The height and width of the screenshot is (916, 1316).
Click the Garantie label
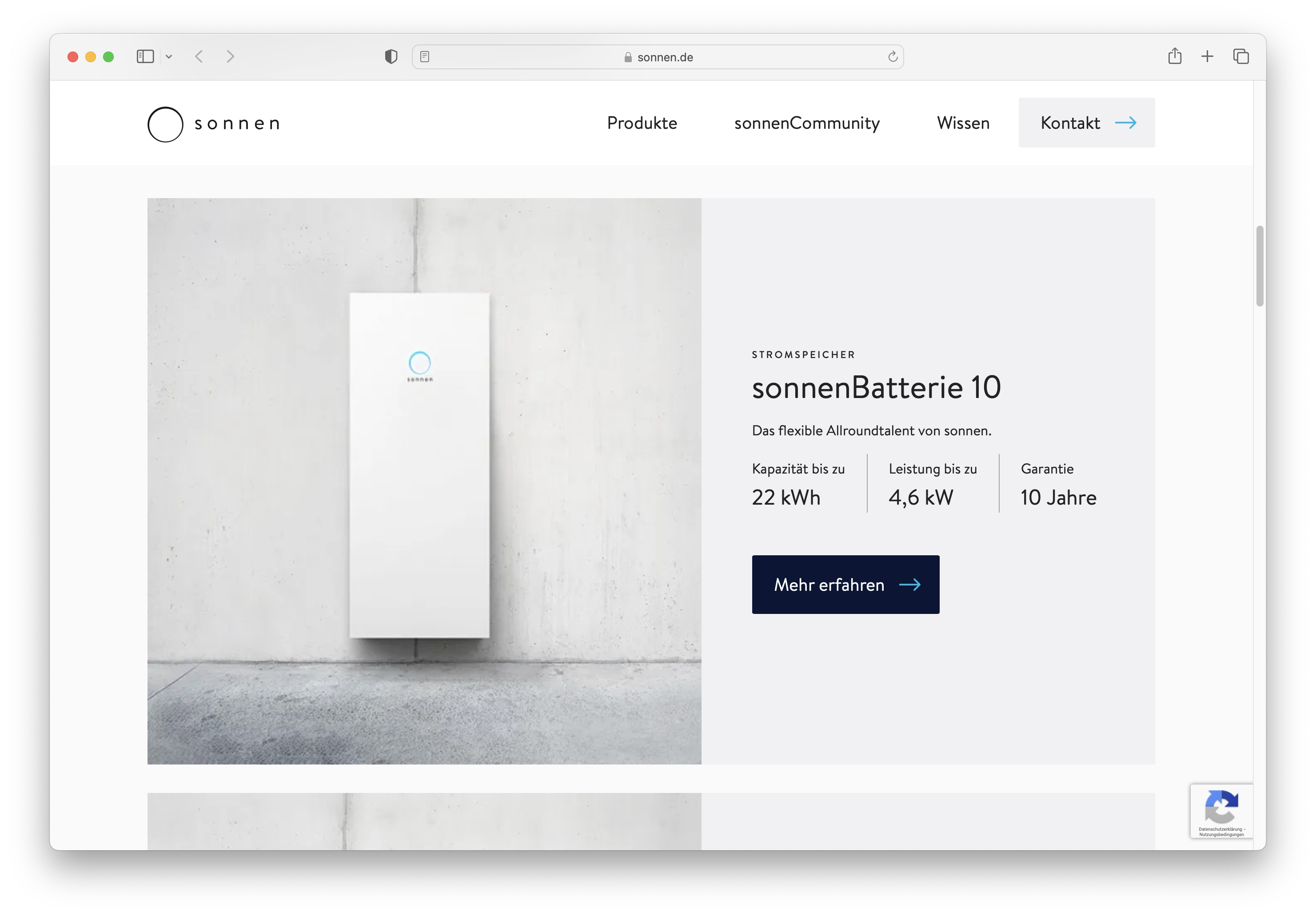pyautogui.click(x=1047, y=468)
